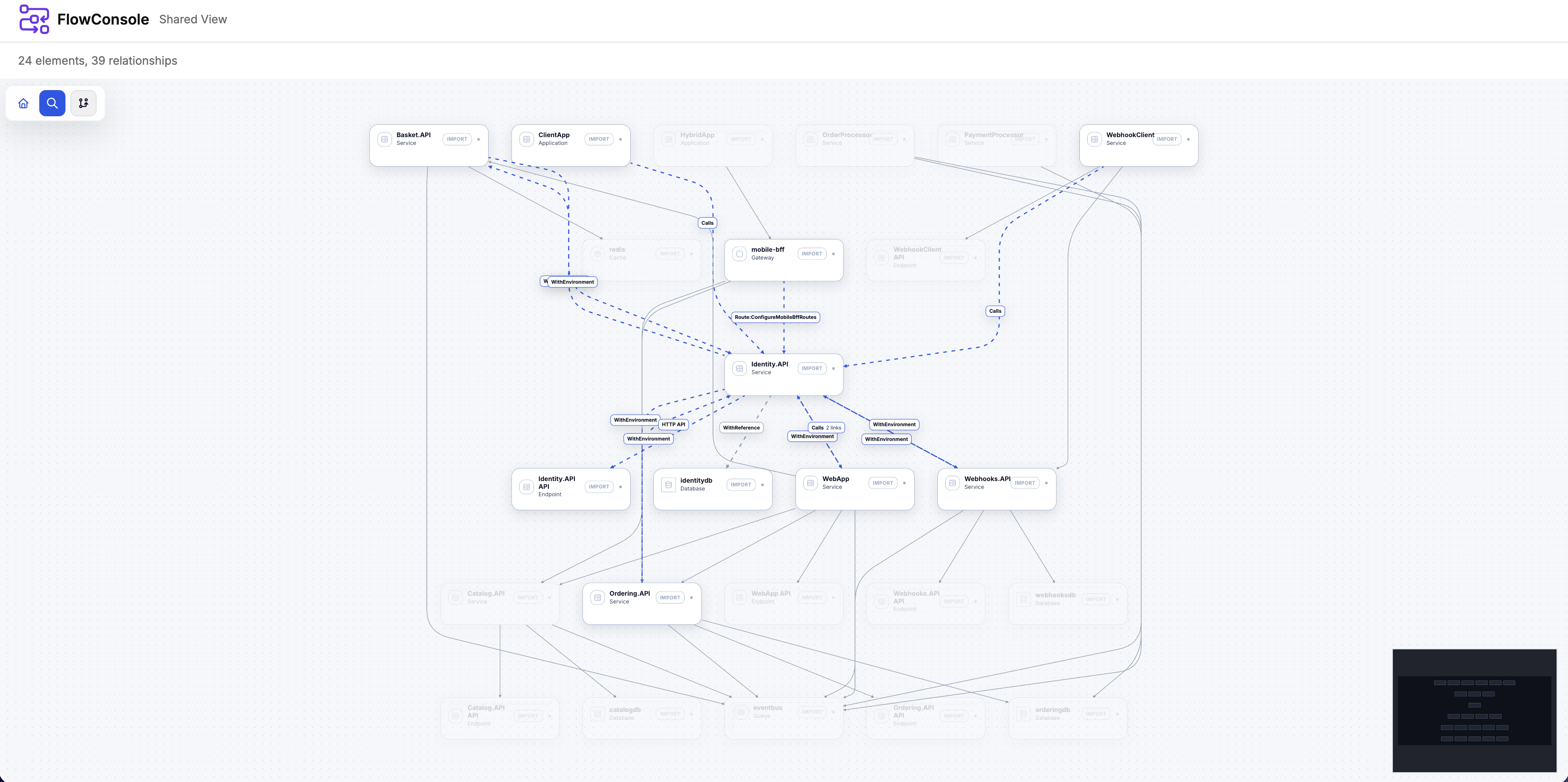Click the IMPORT badge on Ordering.API
1568x782 pixels.
pyautogui.click(x=669, y=597)
